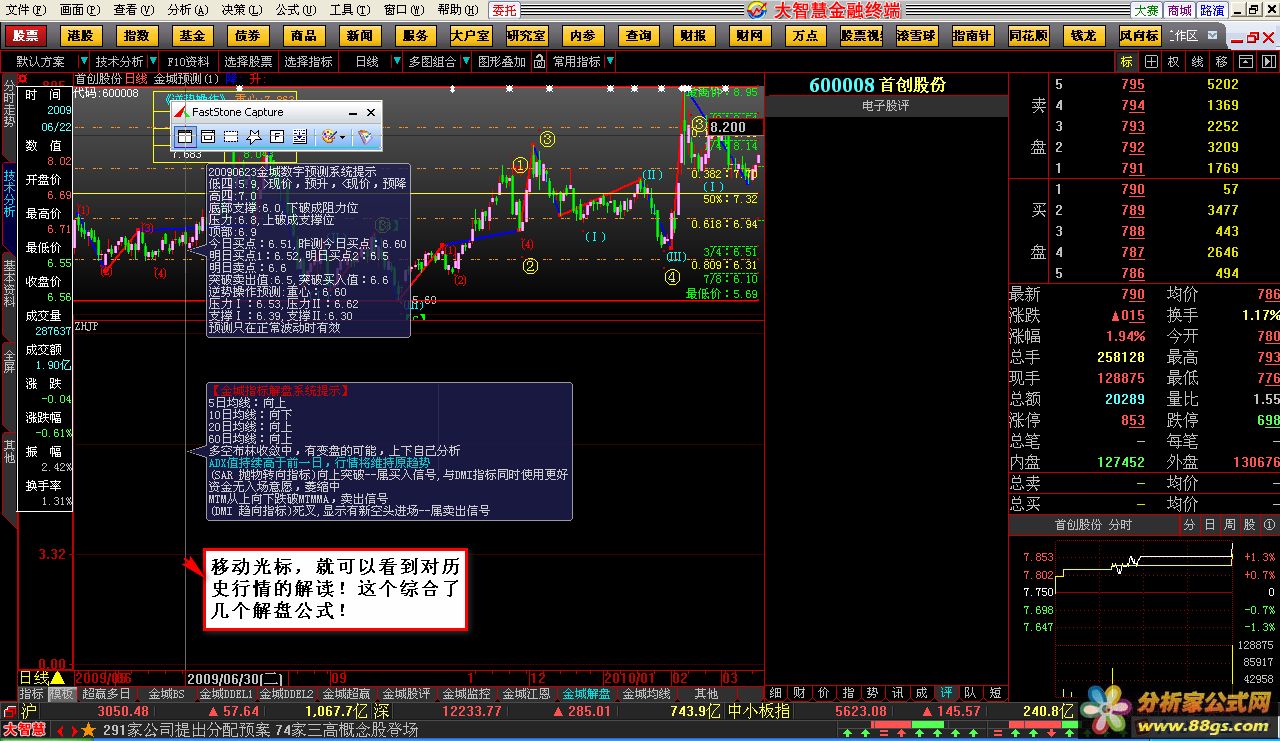Click FastStone capture window/object icon
This screenshot has height=741, width=1280.
[208, 136]
